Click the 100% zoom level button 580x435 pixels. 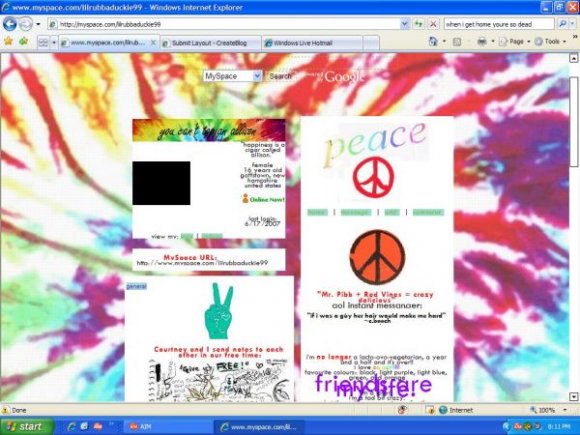tap(543, 410)
